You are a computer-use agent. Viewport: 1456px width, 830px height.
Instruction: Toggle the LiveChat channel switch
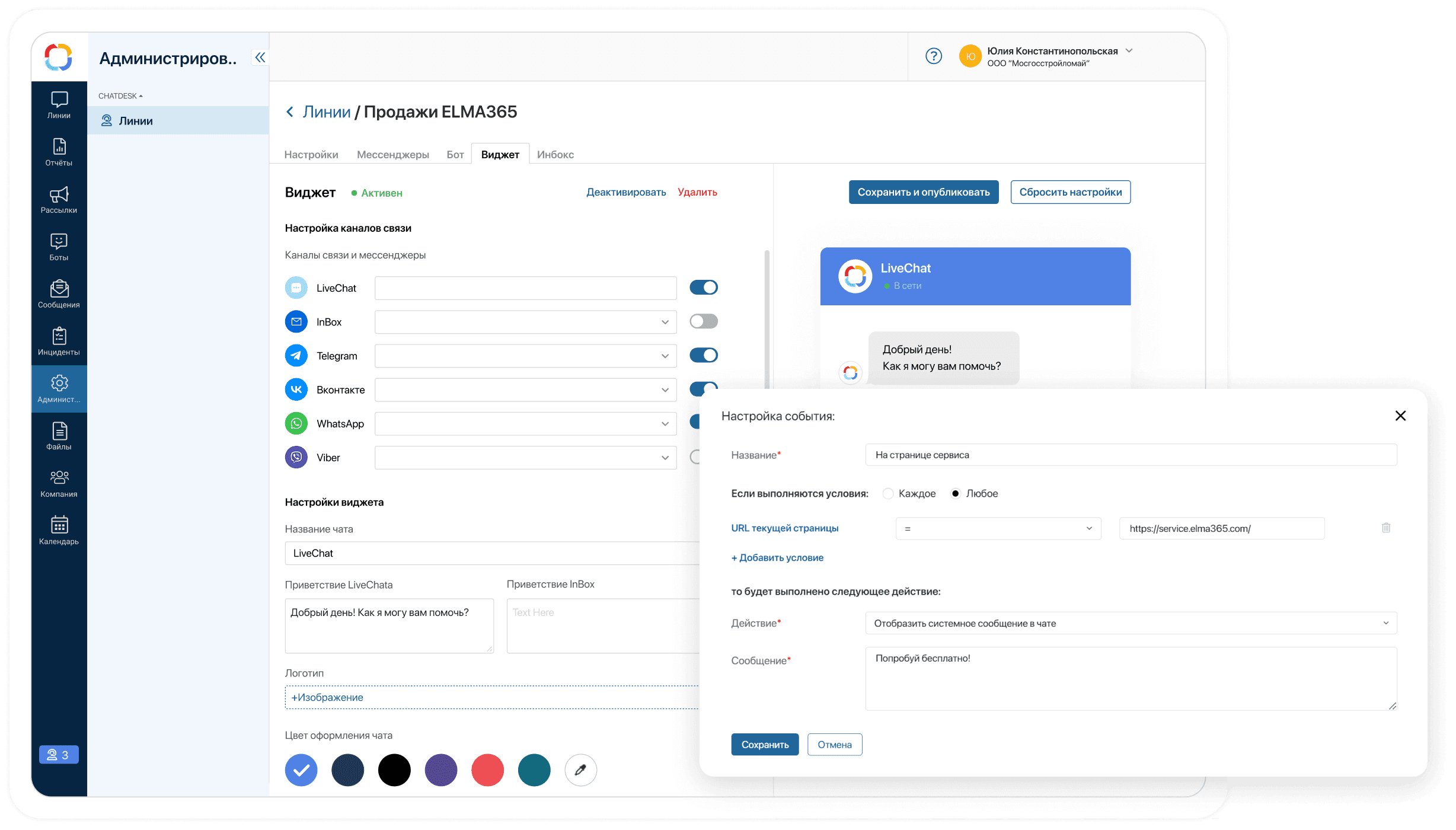(704, 288)
